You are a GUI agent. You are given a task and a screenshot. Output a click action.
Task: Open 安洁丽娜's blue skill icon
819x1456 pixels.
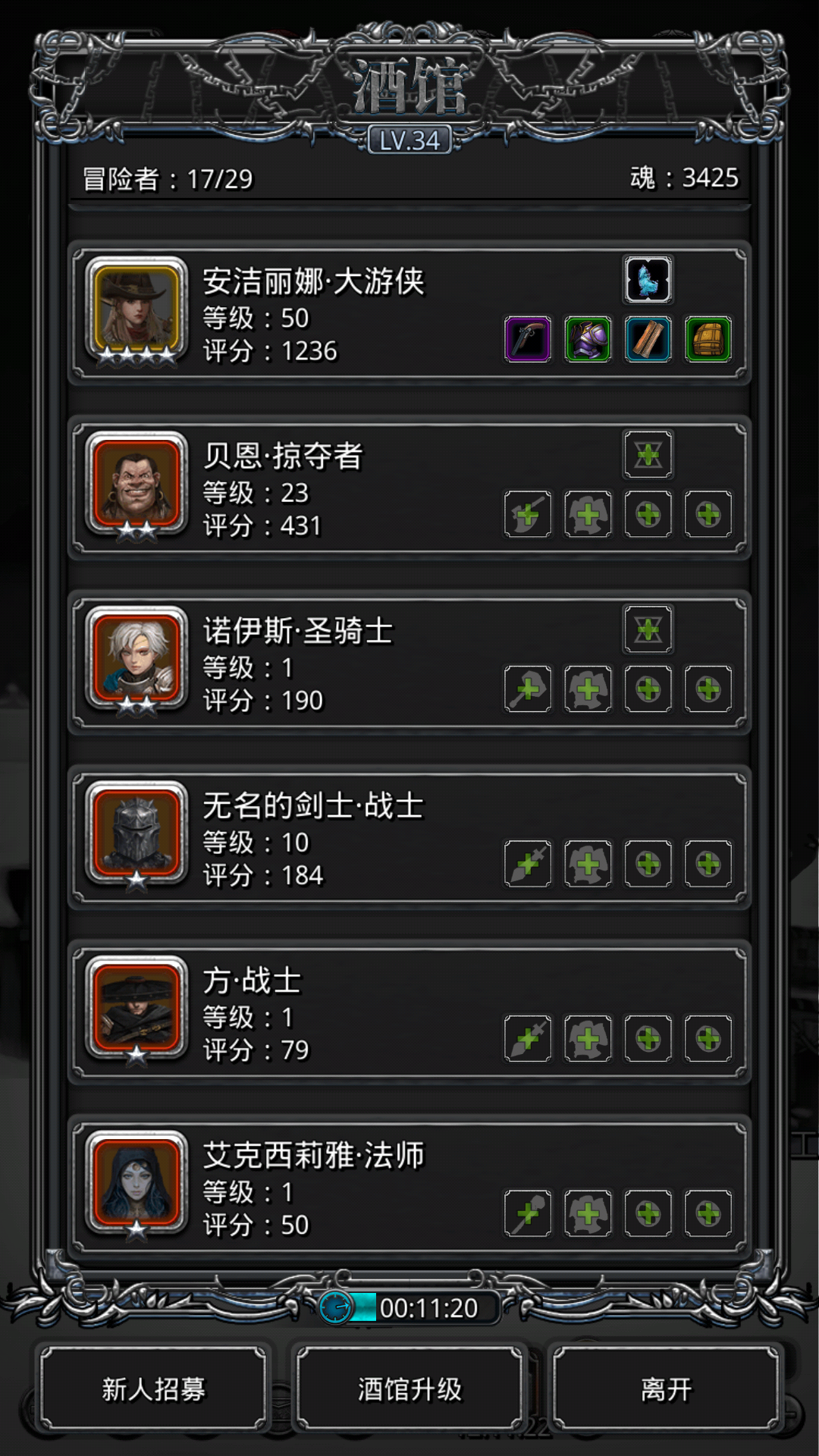point(648,280)
